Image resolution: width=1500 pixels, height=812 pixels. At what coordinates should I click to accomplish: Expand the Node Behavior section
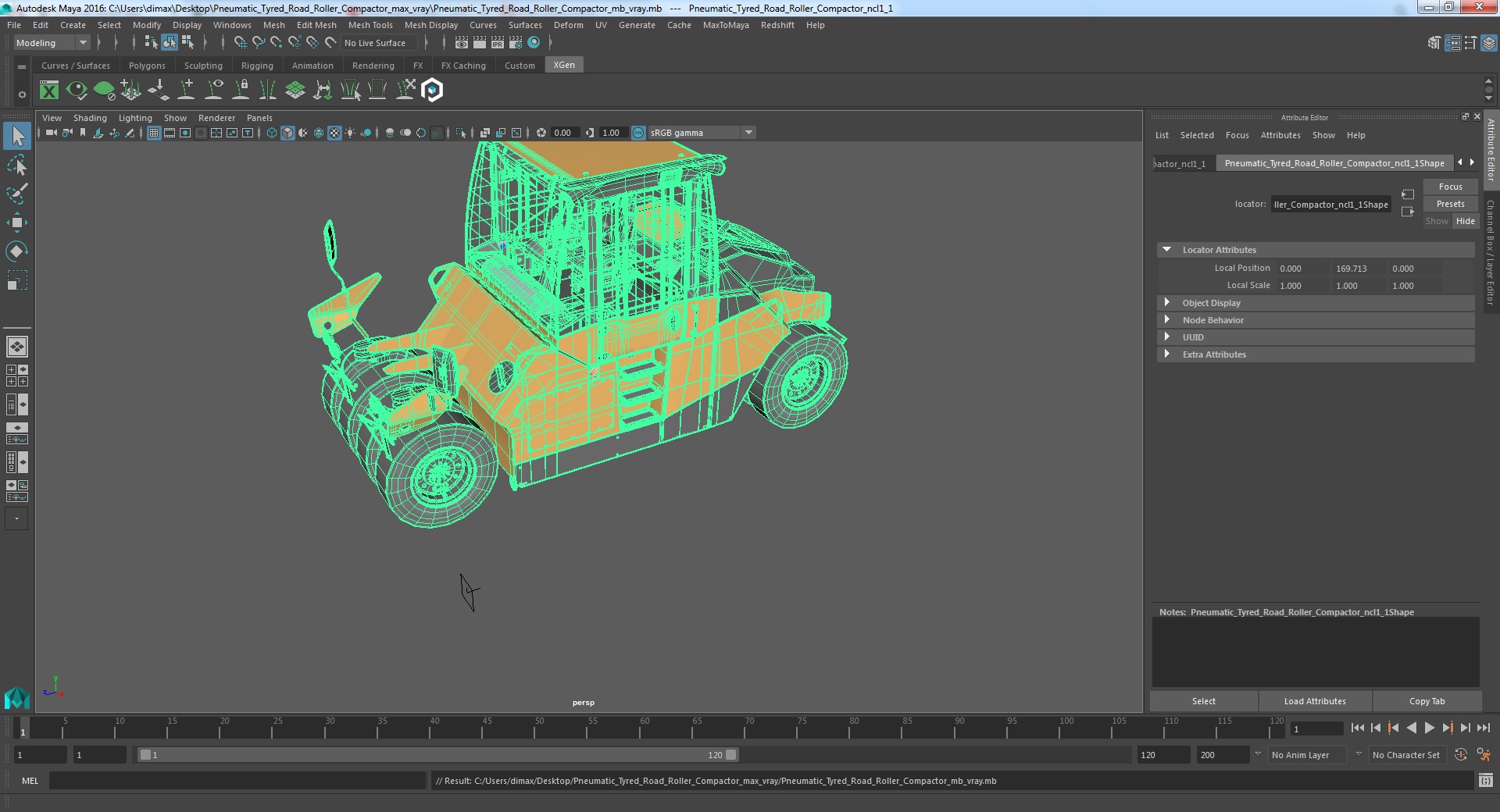pyautogui.click(x=1166, y=320)
